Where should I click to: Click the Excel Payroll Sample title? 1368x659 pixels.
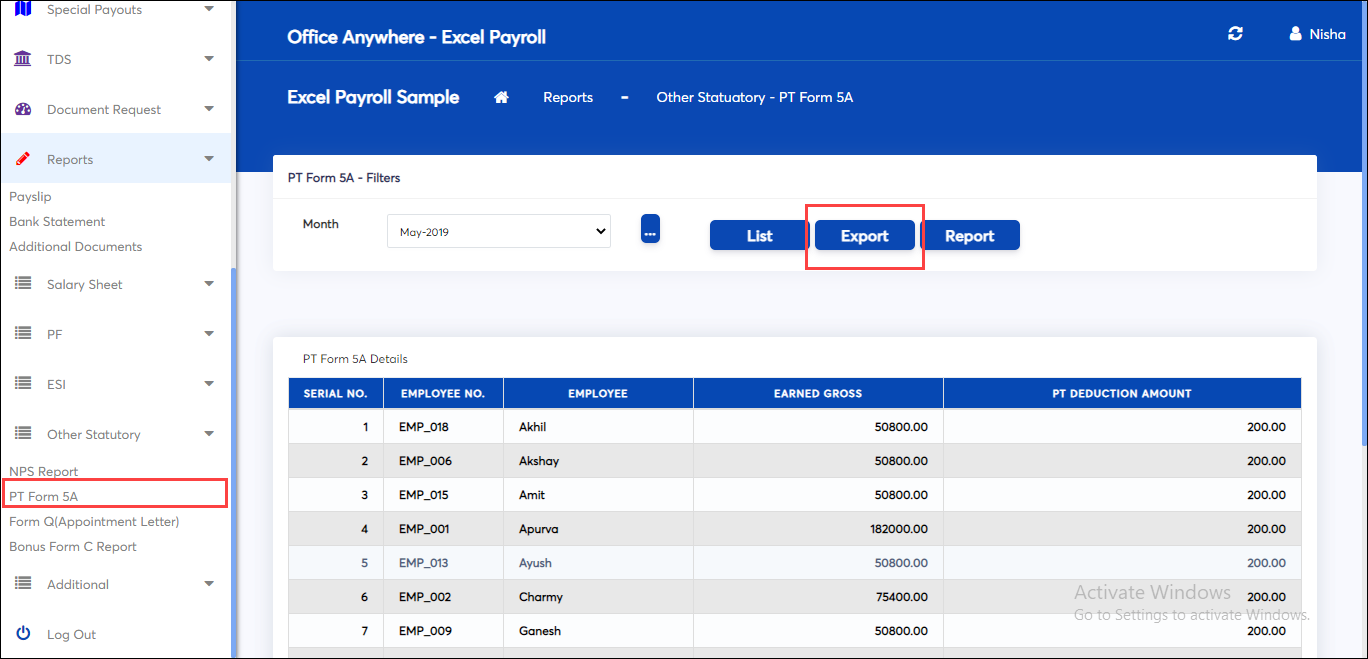pos(373,97)
